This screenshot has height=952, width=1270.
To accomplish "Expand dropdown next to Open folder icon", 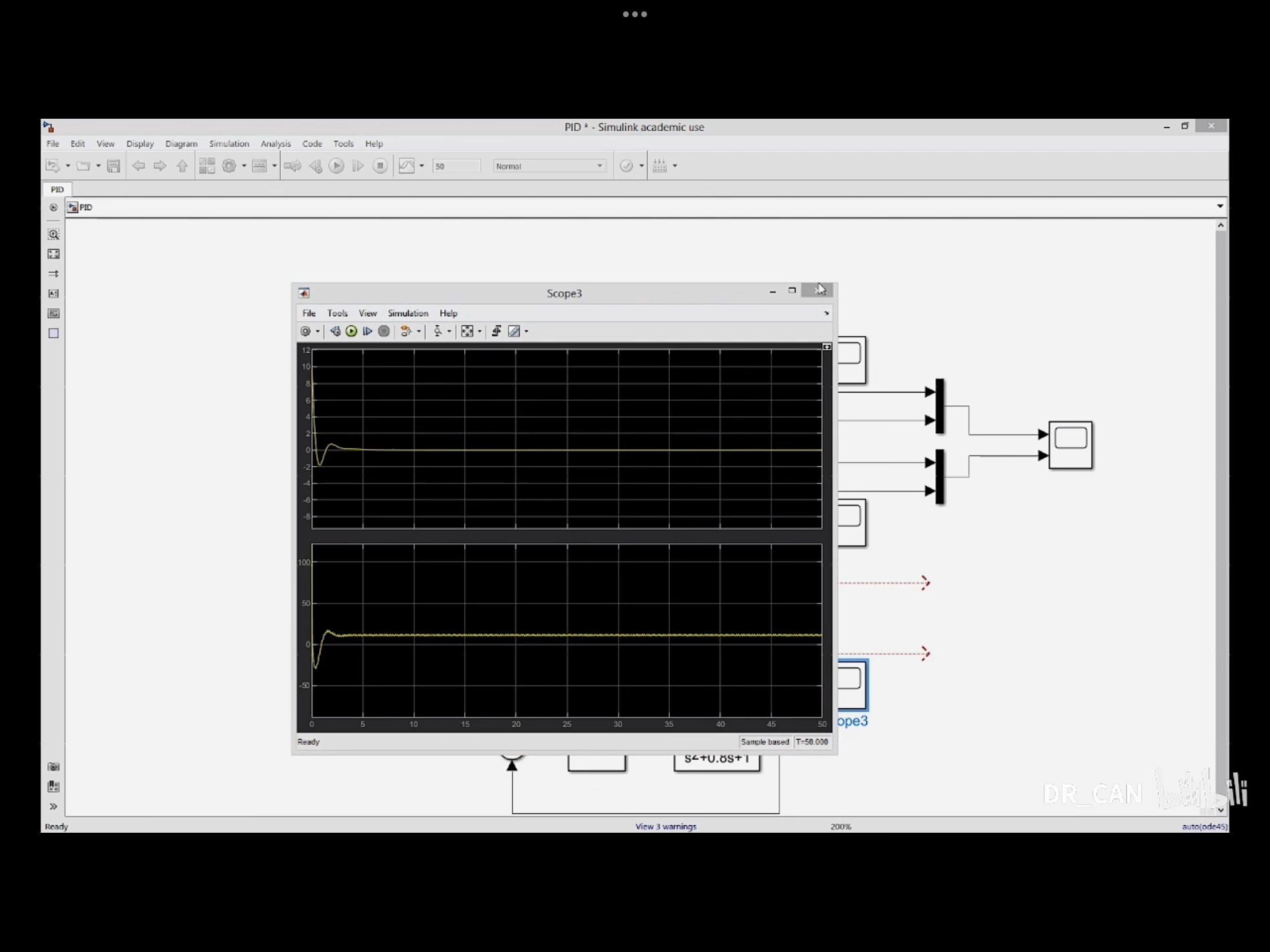I will [98, 166].
